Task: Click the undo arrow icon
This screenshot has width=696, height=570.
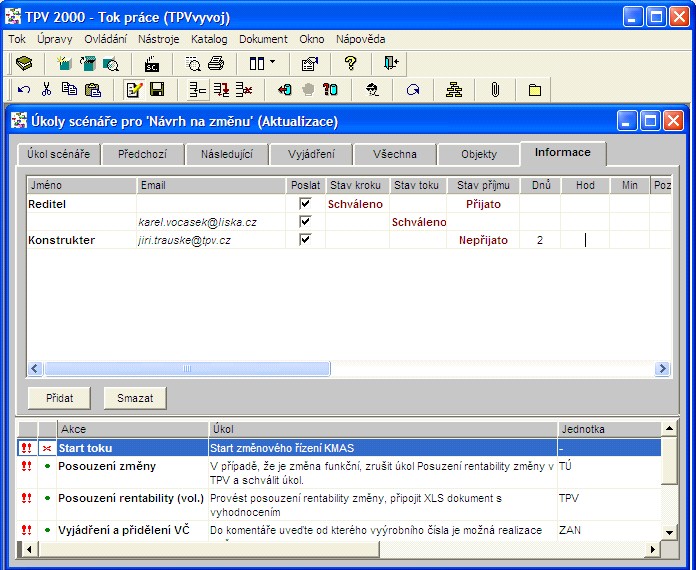Action: click(x=24, y=90)
